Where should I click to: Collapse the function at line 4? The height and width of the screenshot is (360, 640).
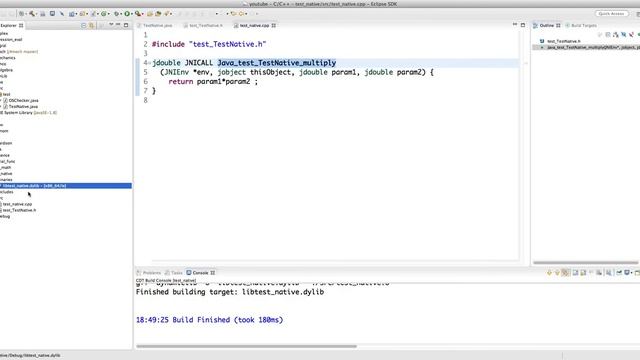coord(149,63)
